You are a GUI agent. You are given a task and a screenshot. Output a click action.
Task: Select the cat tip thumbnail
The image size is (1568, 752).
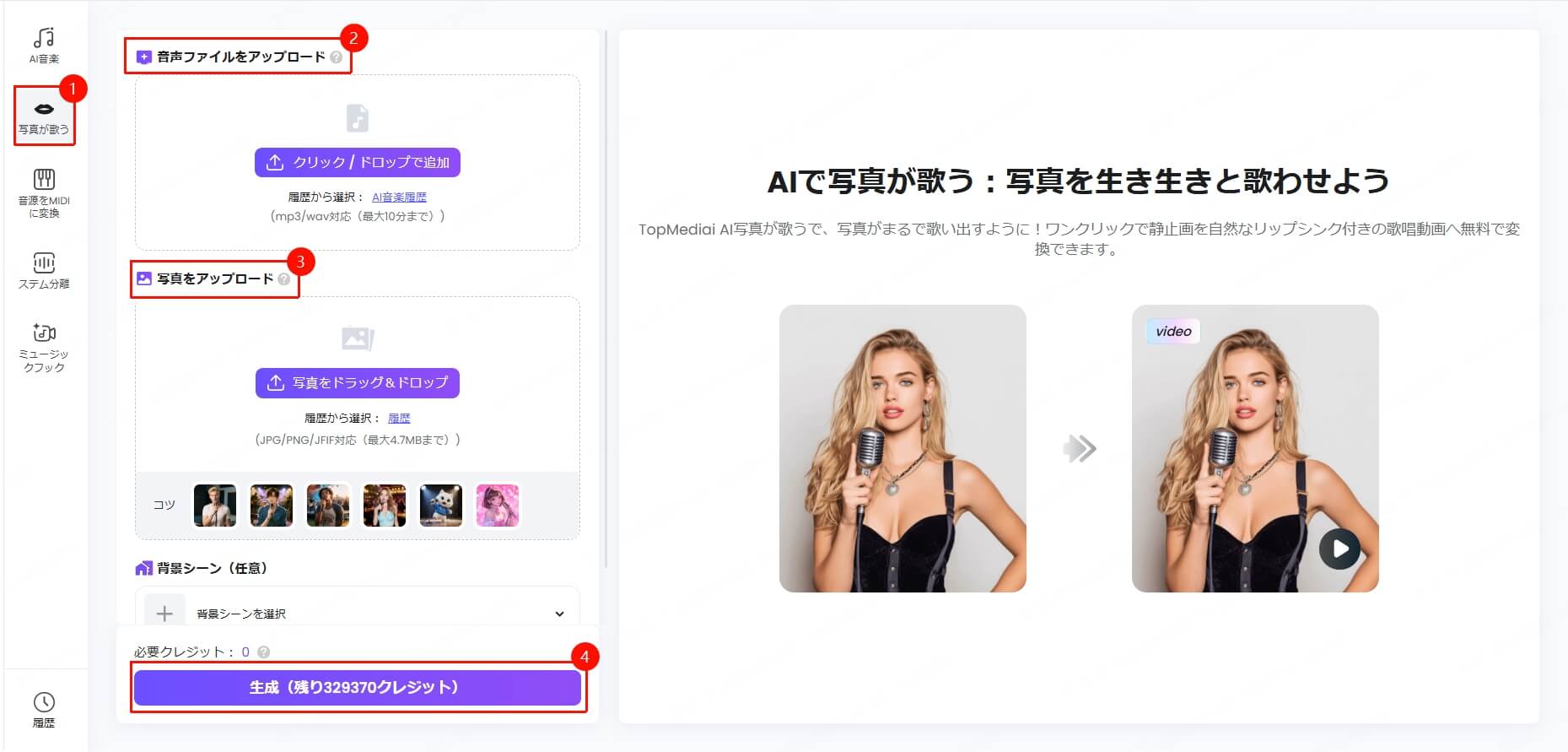click(441, 506)
